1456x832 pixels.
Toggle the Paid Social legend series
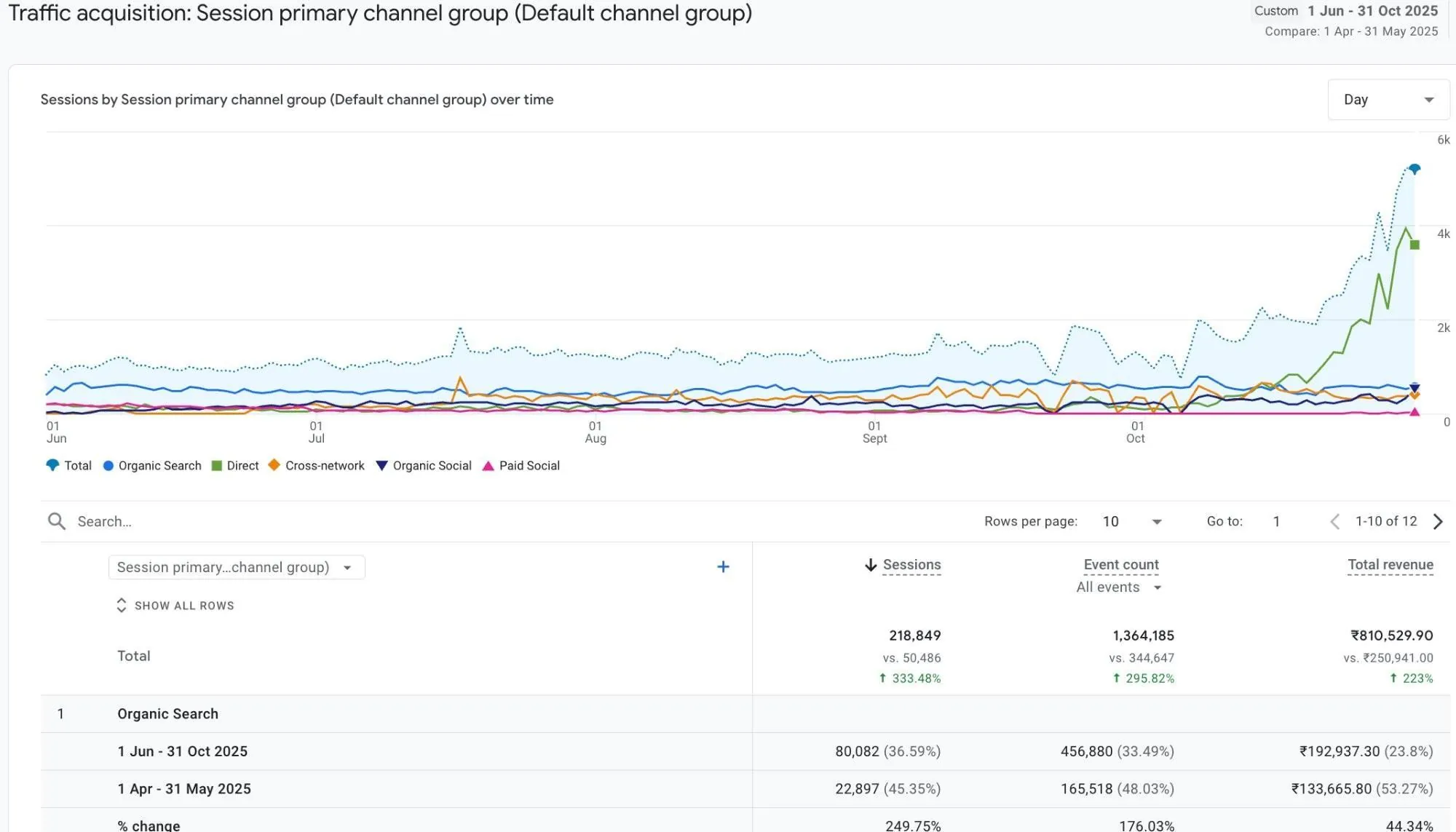click(521, 465)
